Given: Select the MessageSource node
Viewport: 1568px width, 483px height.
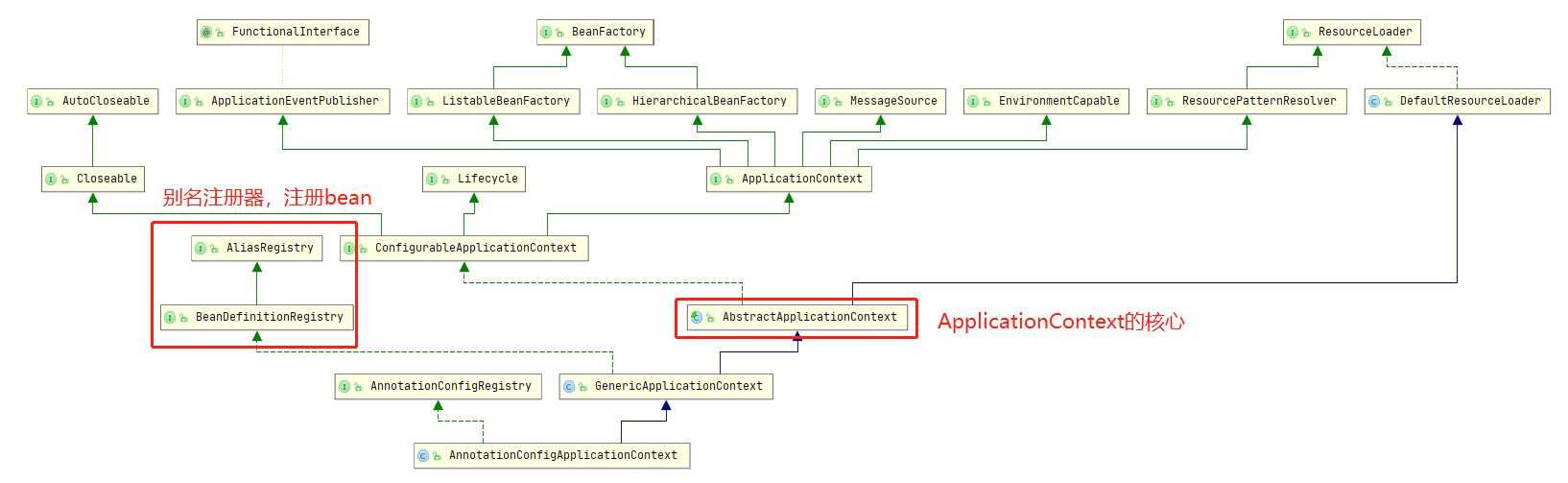Looking at the screenshot, I should point(881,101).
